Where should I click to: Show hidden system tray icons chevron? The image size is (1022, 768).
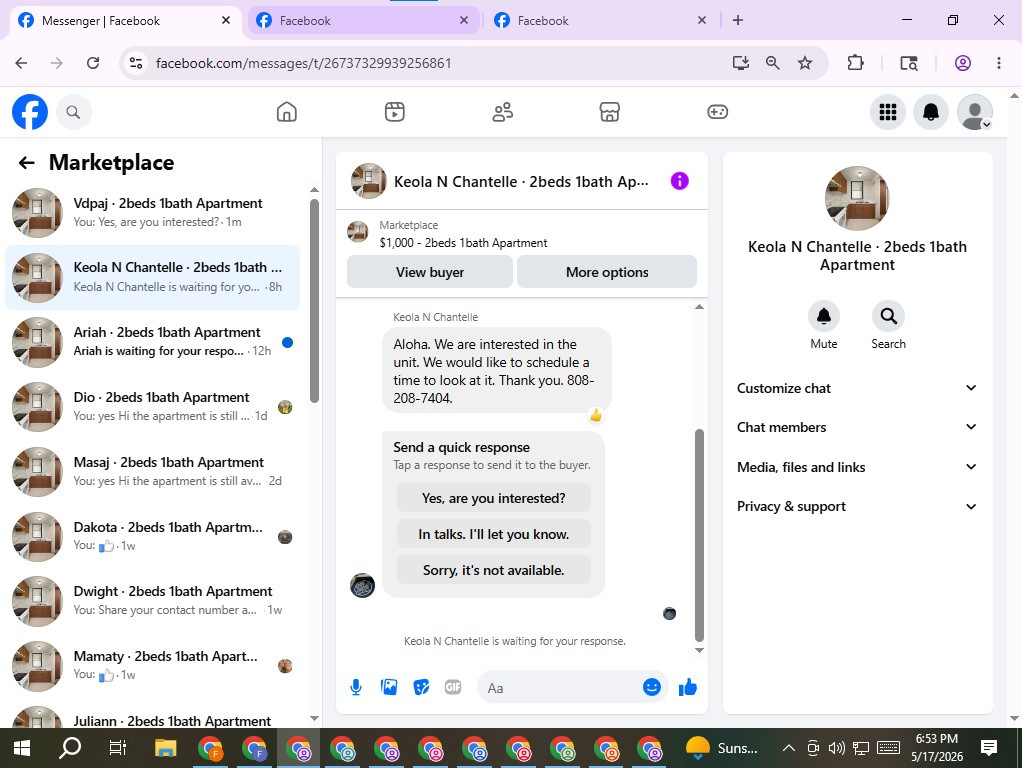788,748
